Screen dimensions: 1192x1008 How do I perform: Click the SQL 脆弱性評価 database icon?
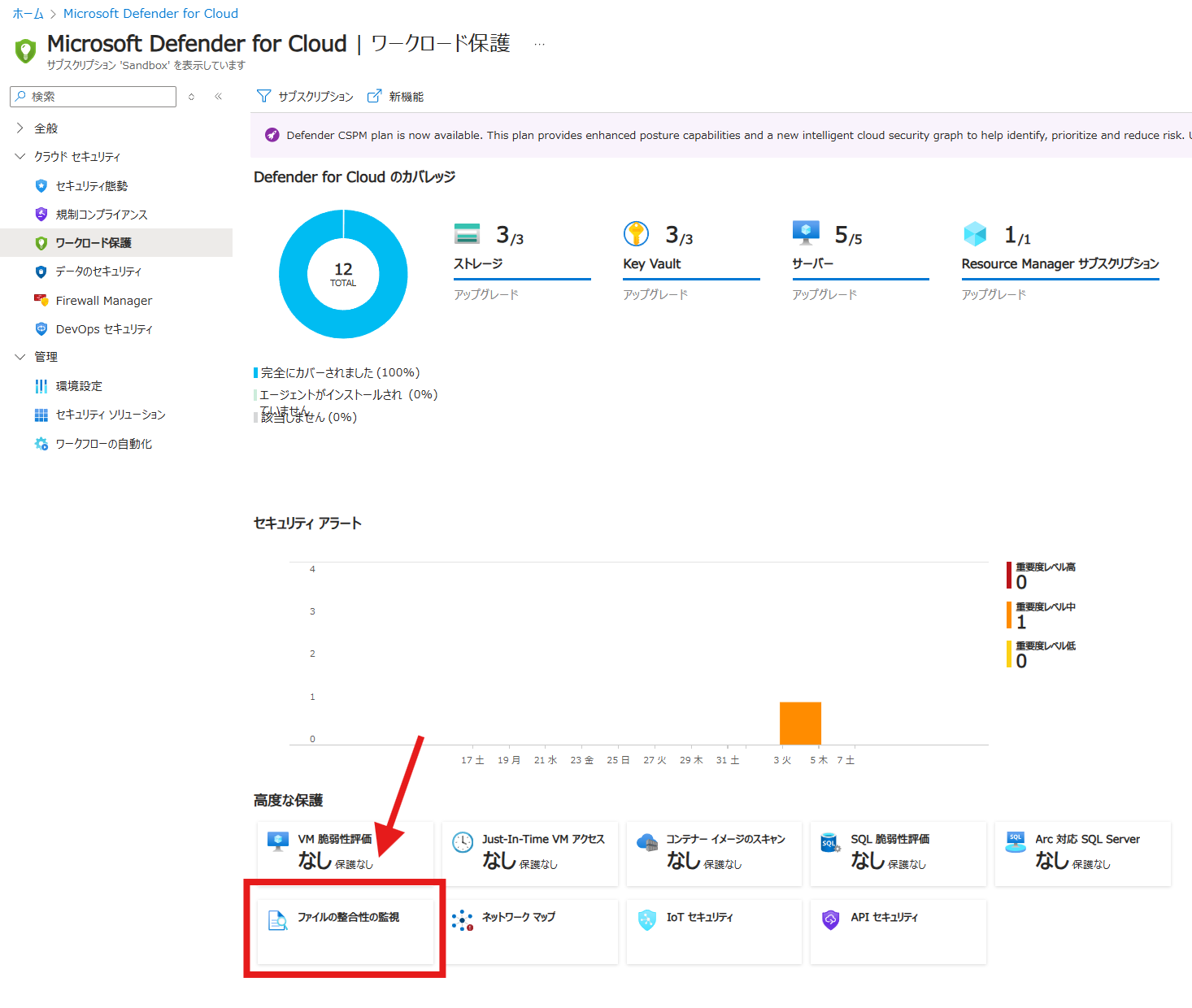830,842
